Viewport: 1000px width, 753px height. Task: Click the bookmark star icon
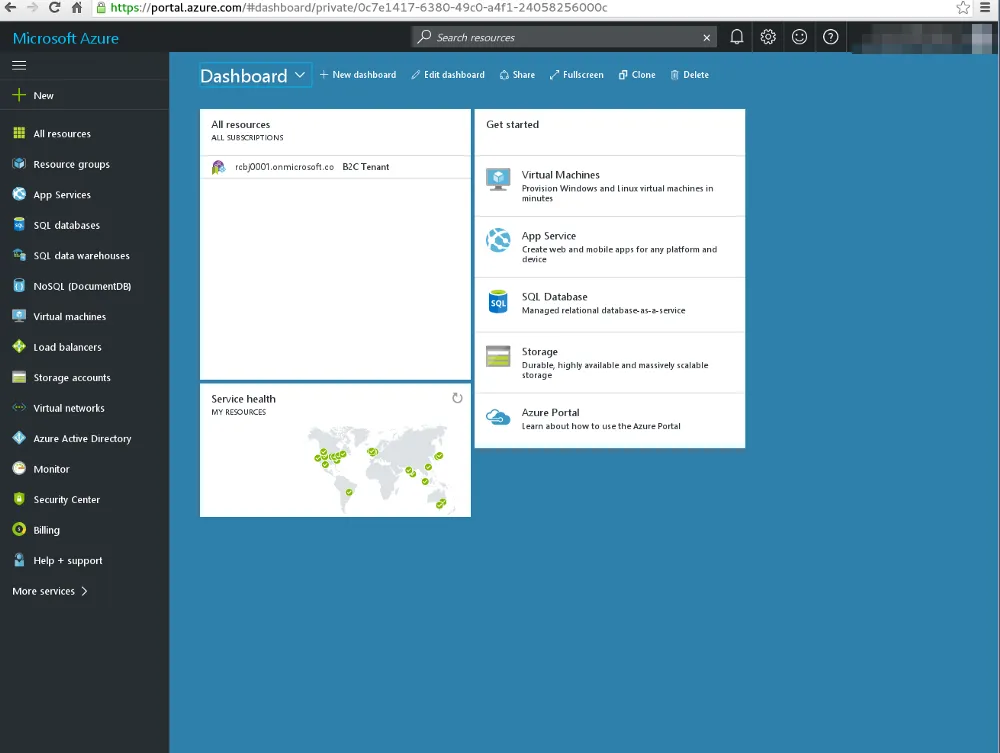pos(963,8)
